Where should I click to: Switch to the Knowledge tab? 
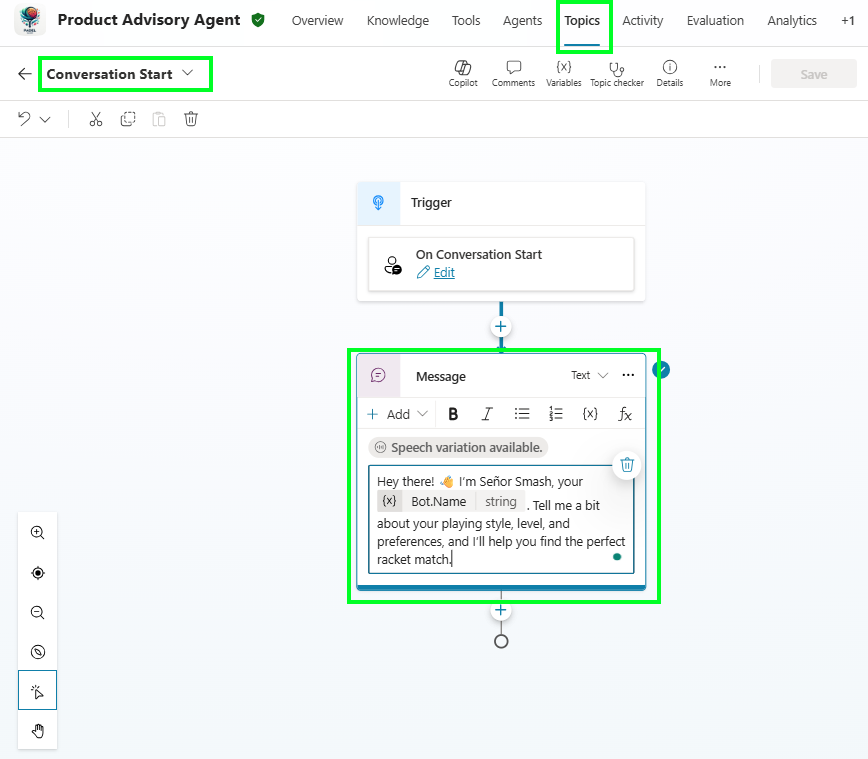[397, 20]
